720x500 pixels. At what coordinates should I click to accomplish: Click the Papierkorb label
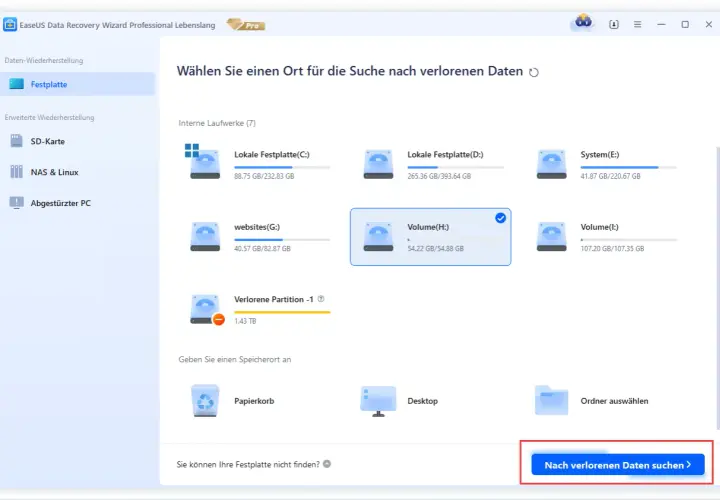click(x=254, y=401)
